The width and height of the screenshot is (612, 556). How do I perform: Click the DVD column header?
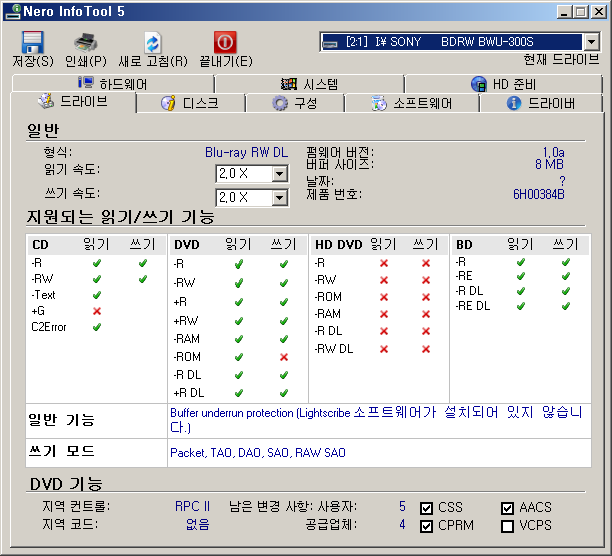tap(187, 245)
